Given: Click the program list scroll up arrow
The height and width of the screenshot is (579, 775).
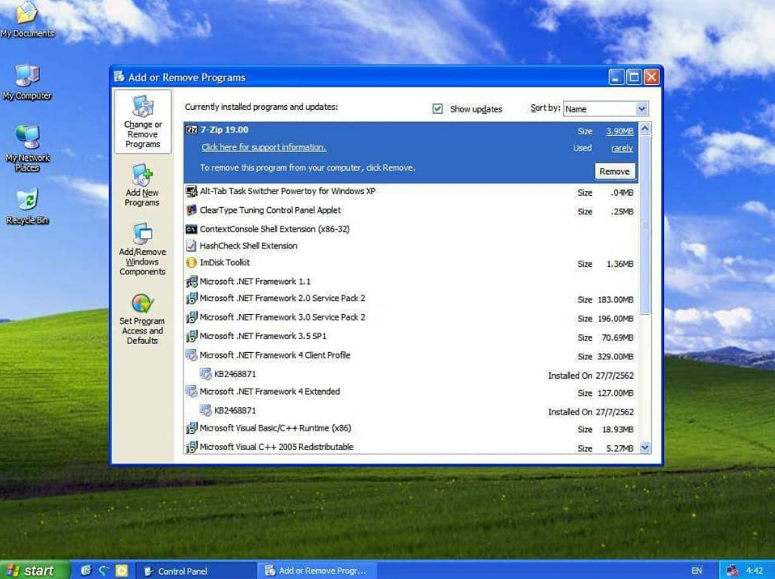Looking at the screenshot, I should 645,129.
